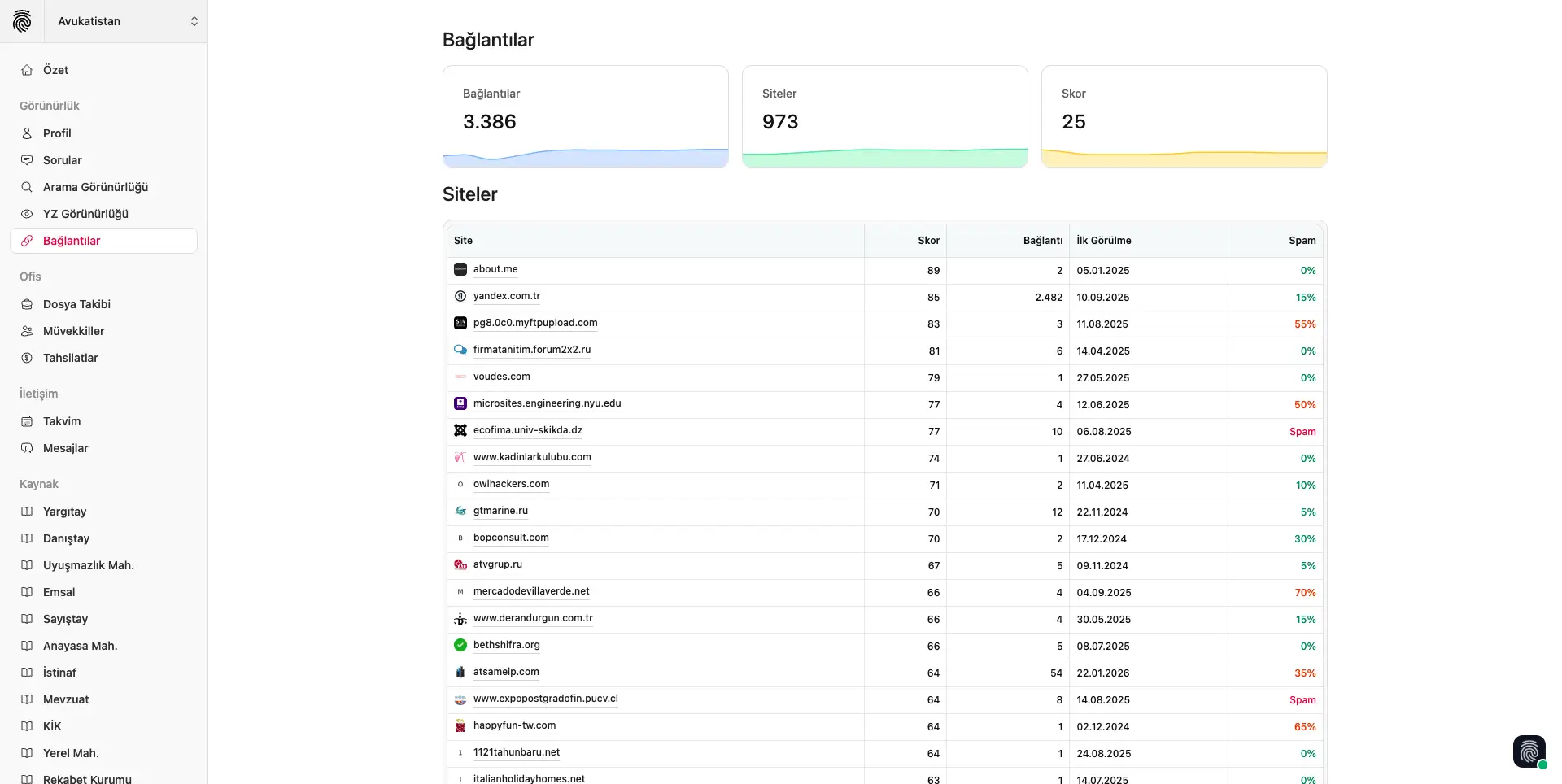Select the people icon next to Müvekkiller
The width and height of the screenshot is (1562, 784).
[x=27, y=331]
